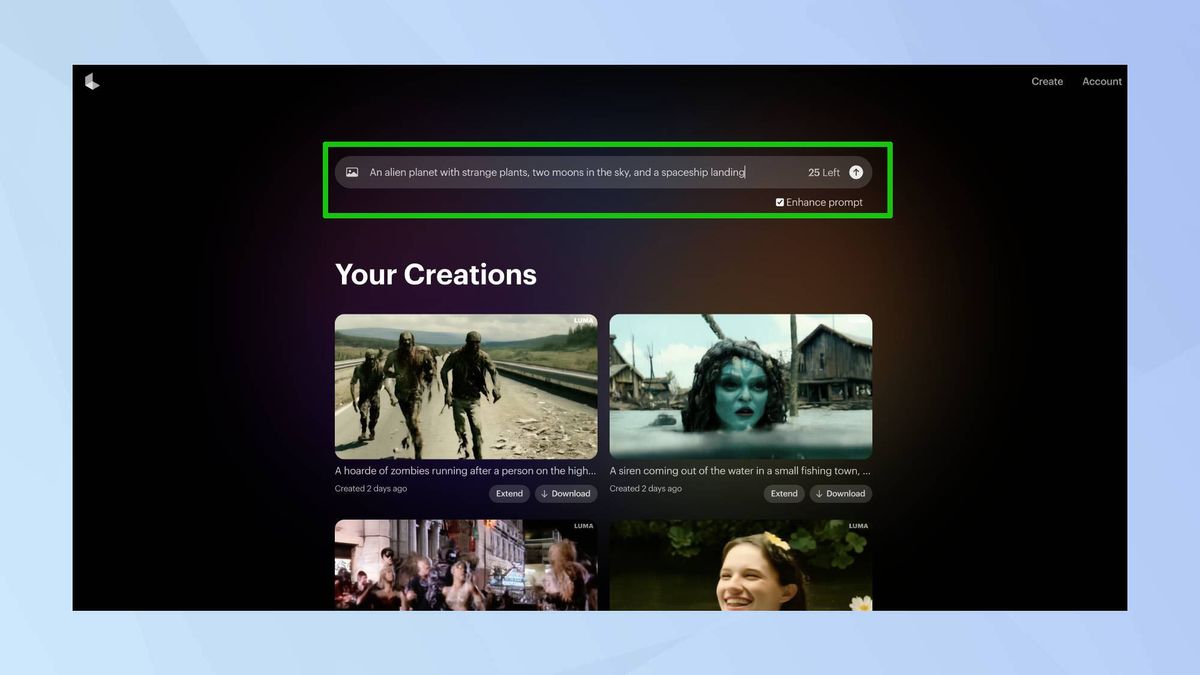The height and width of the screenshot is (675, 1200).
Task: Extend the zombies highway video
Action: [509, 494]
